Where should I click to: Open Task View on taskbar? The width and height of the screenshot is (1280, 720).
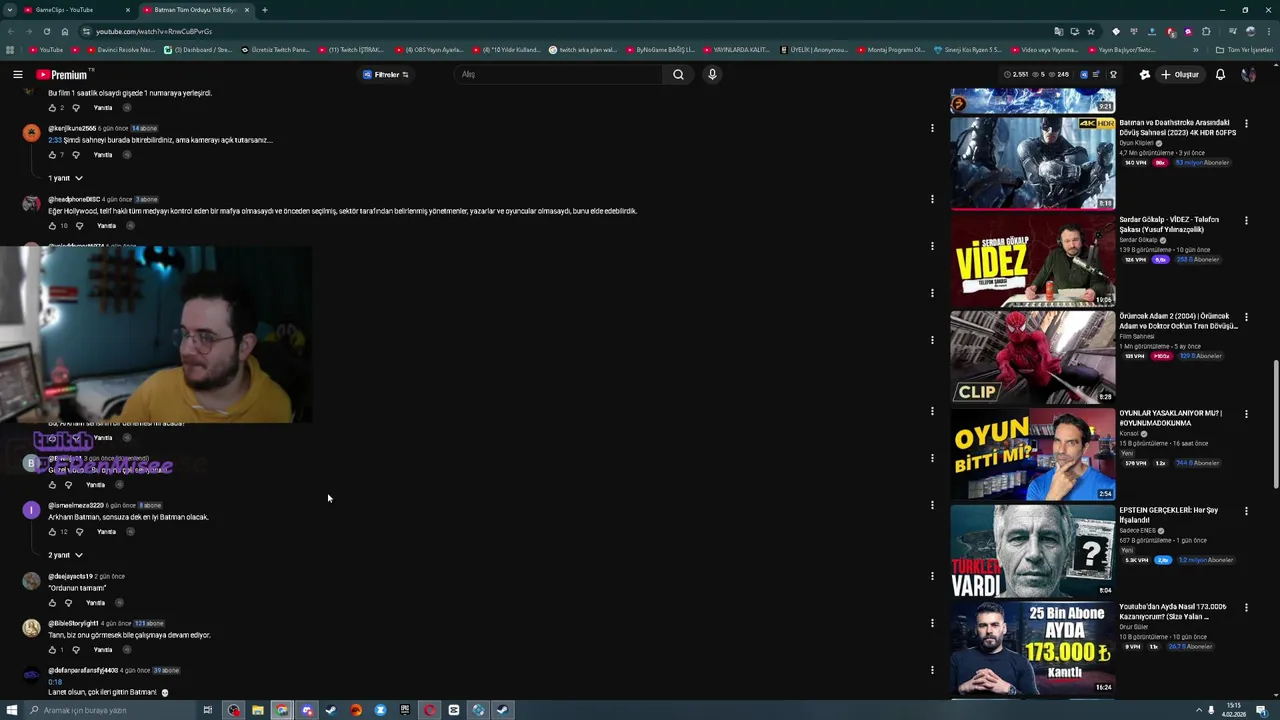click(x=208, y=710)
